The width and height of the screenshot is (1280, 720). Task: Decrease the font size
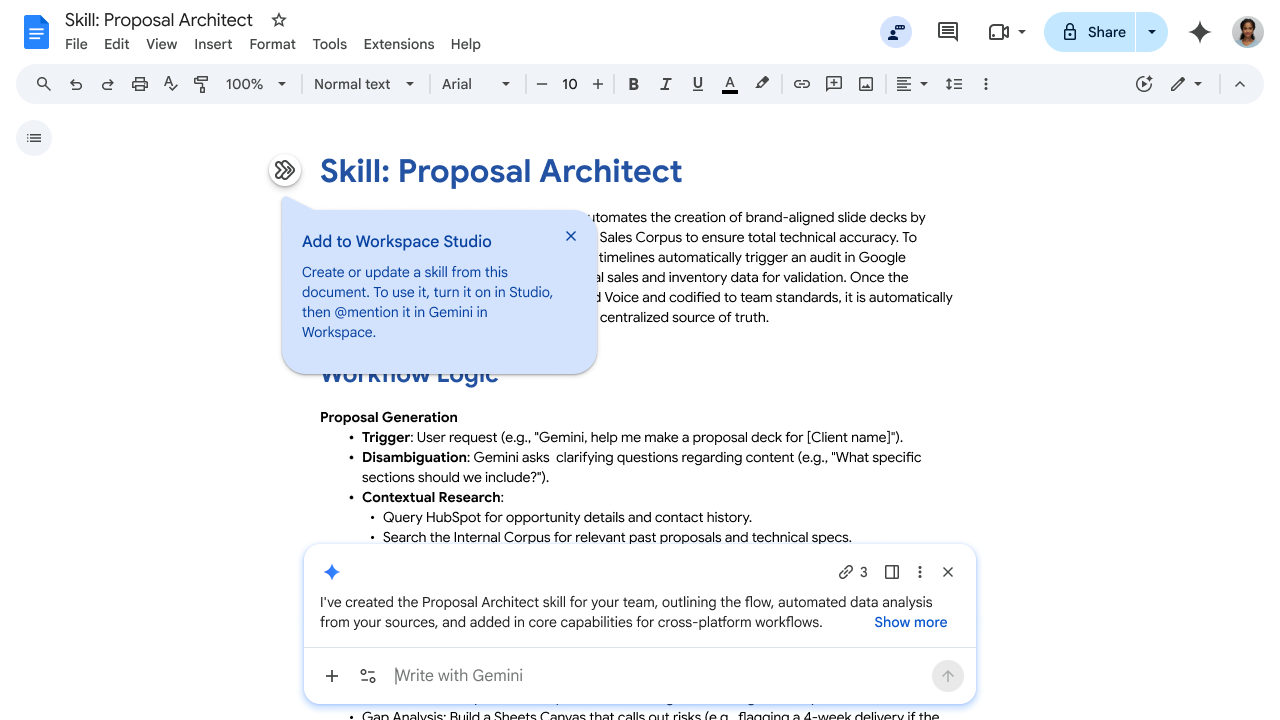pyautogui.click(x=542, y=84)
